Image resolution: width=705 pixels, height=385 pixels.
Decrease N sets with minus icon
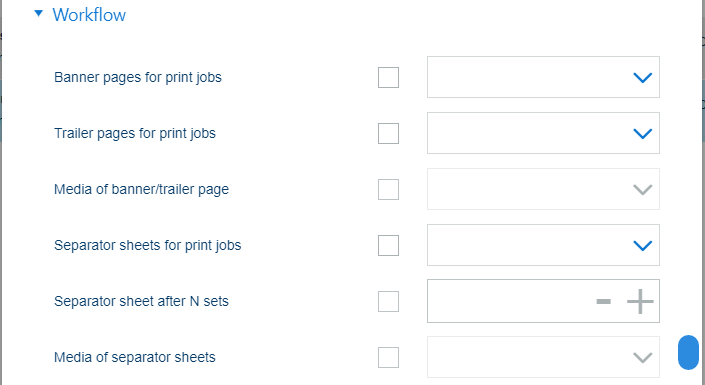tap(603, 301)
